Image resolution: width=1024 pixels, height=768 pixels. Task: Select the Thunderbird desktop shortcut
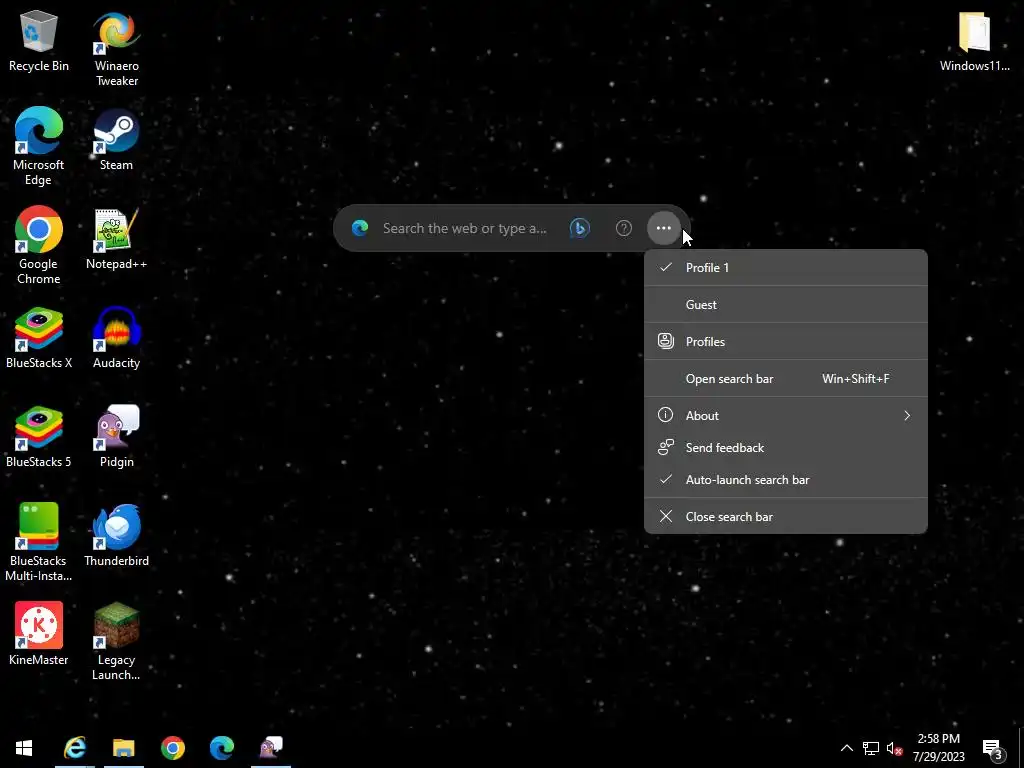[x=116, y=536]
